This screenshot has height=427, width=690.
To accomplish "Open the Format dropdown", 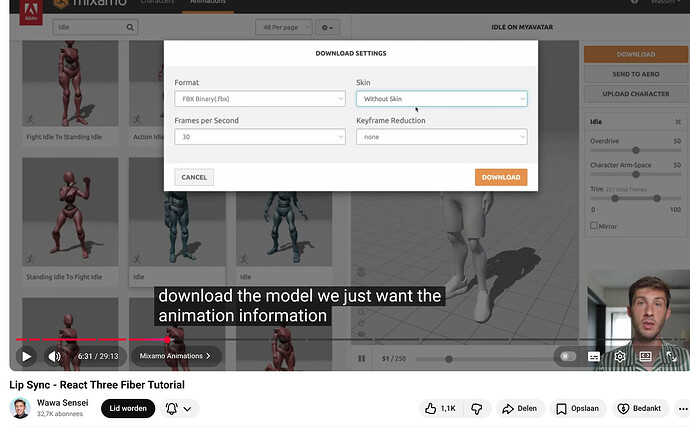I will 259,99.
